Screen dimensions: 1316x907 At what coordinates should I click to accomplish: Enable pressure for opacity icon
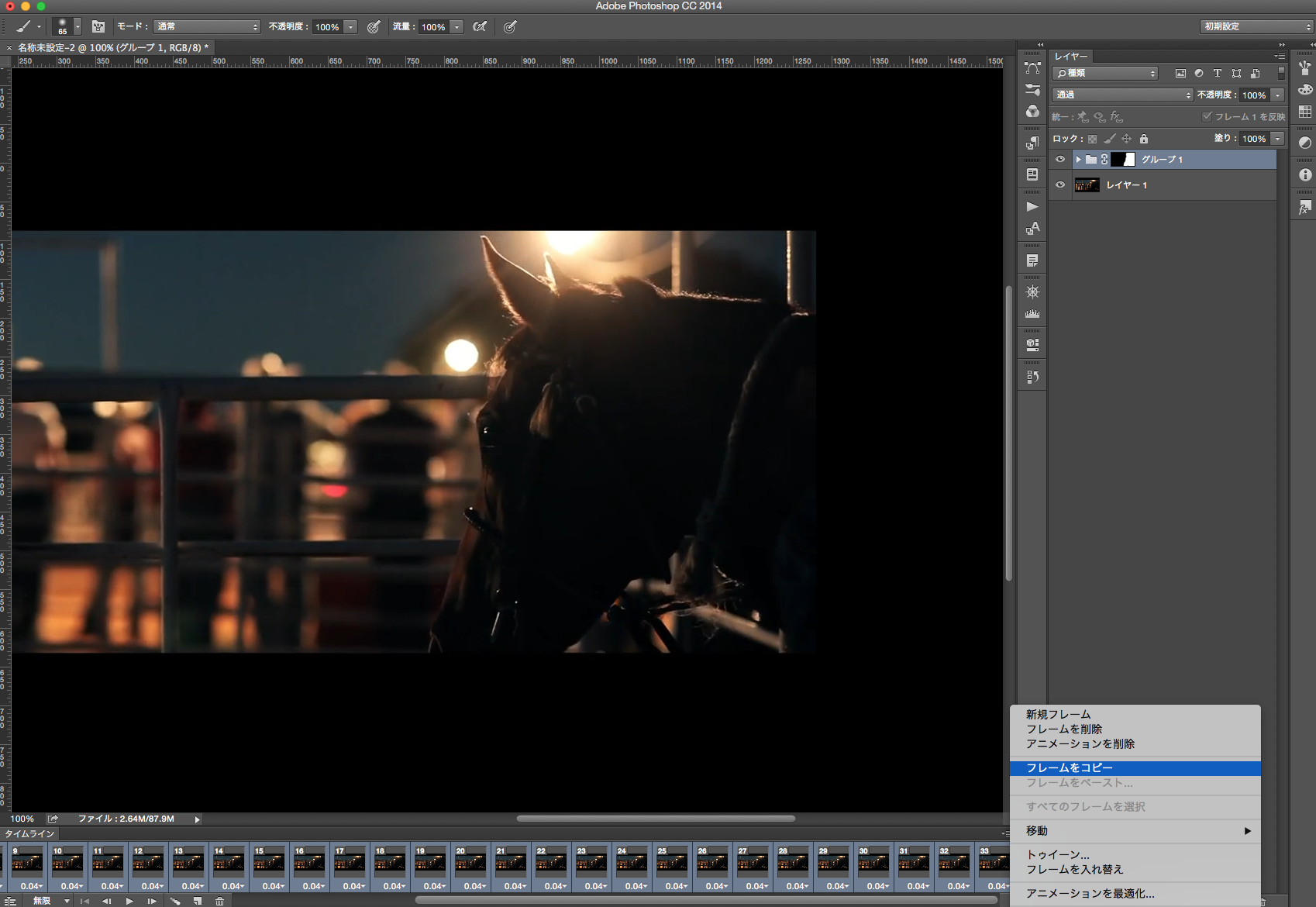click(x=374, y=26)
